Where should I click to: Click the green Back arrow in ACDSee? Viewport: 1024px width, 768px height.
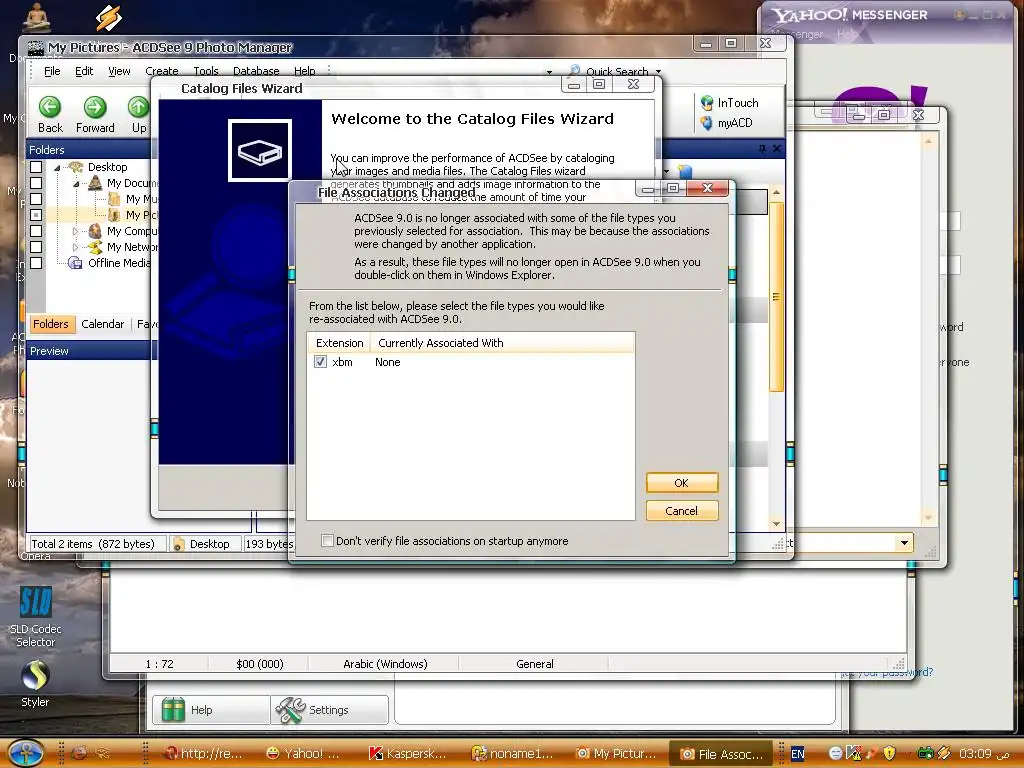(x=50, y=107)
